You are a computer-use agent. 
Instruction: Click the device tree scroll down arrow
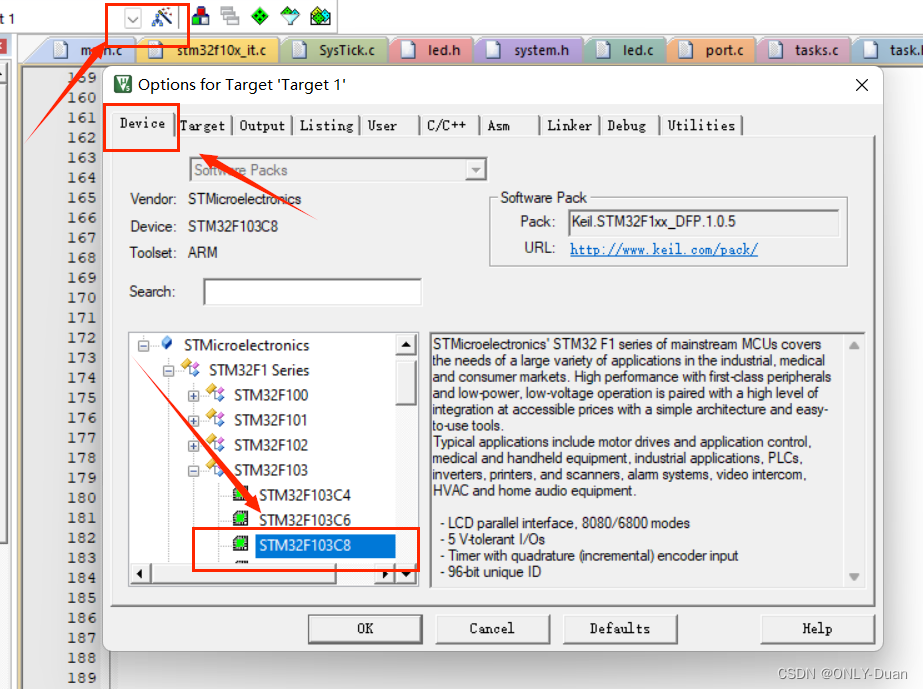point(406,574)
